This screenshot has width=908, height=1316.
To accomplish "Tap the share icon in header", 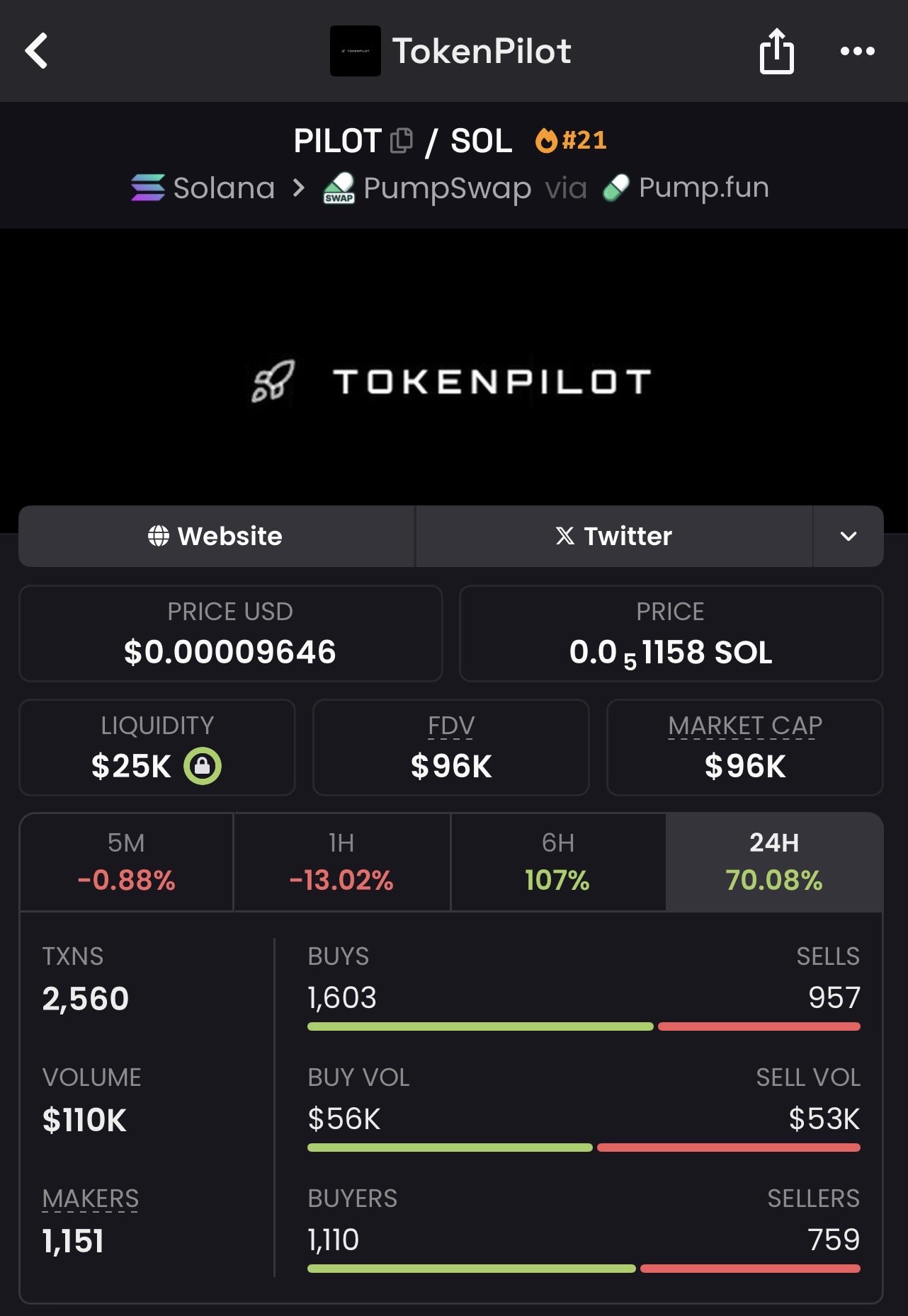I will point(776,51).
